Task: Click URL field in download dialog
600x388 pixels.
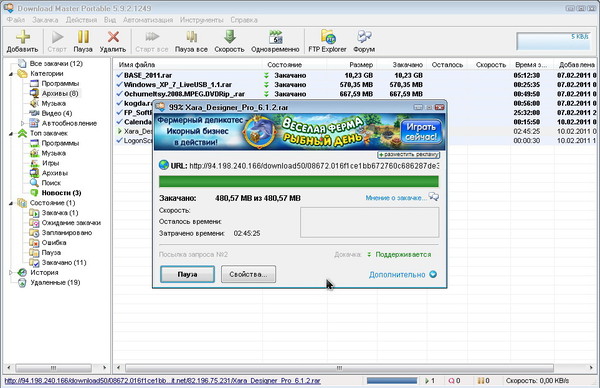Action: [x=314, y=166]
